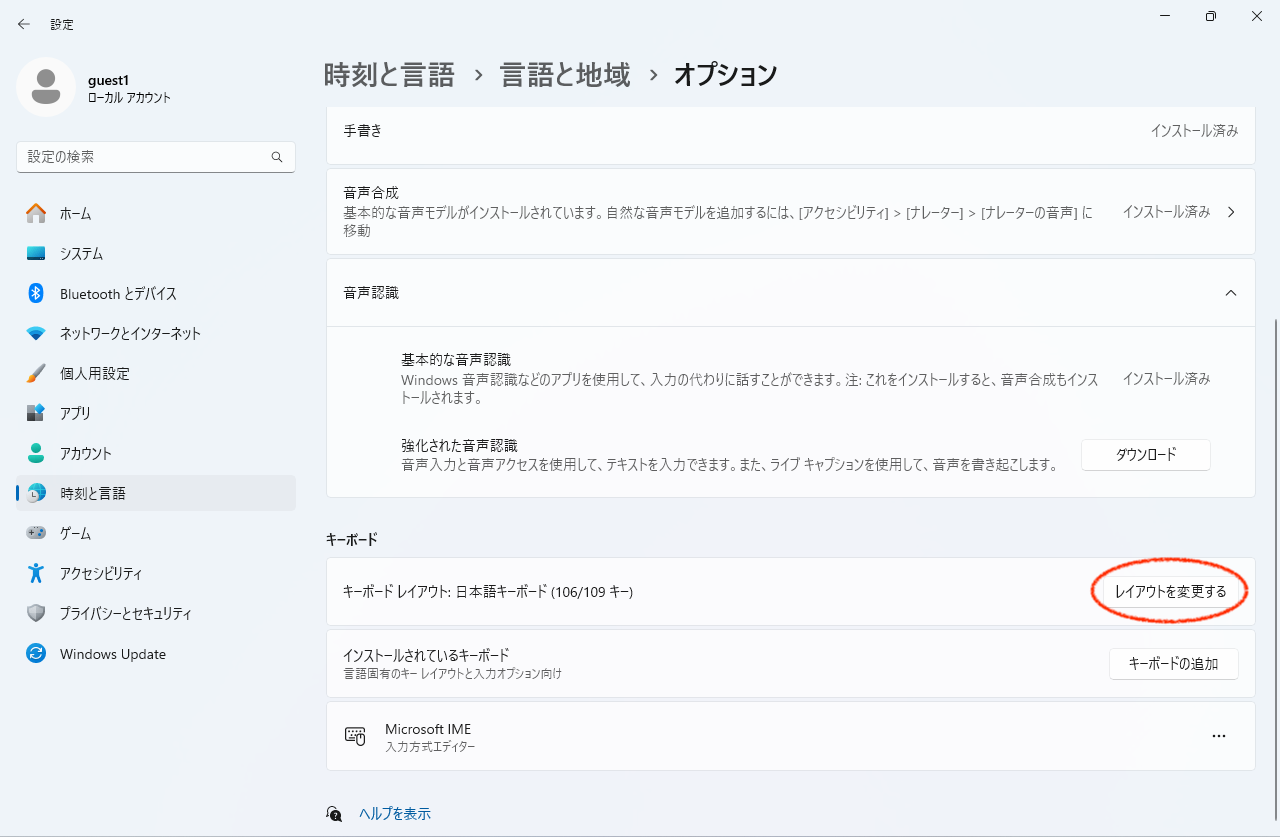Open 個人用設定 in the sidebar
The width and height of the screenshot is (1280, 837).
click(156, 373)
